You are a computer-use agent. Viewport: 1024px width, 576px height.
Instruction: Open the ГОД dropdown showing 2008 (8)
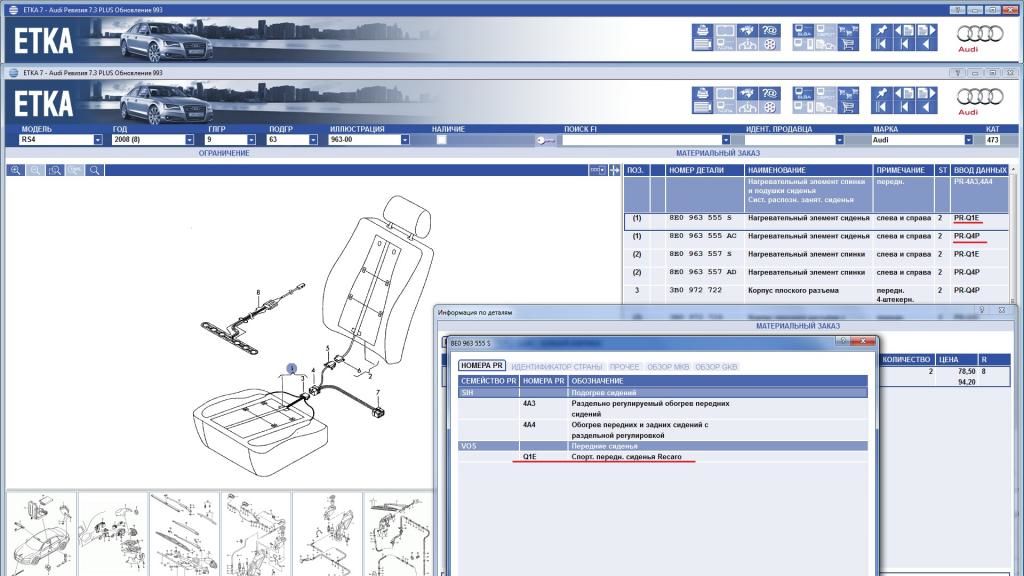coord(189,140)
